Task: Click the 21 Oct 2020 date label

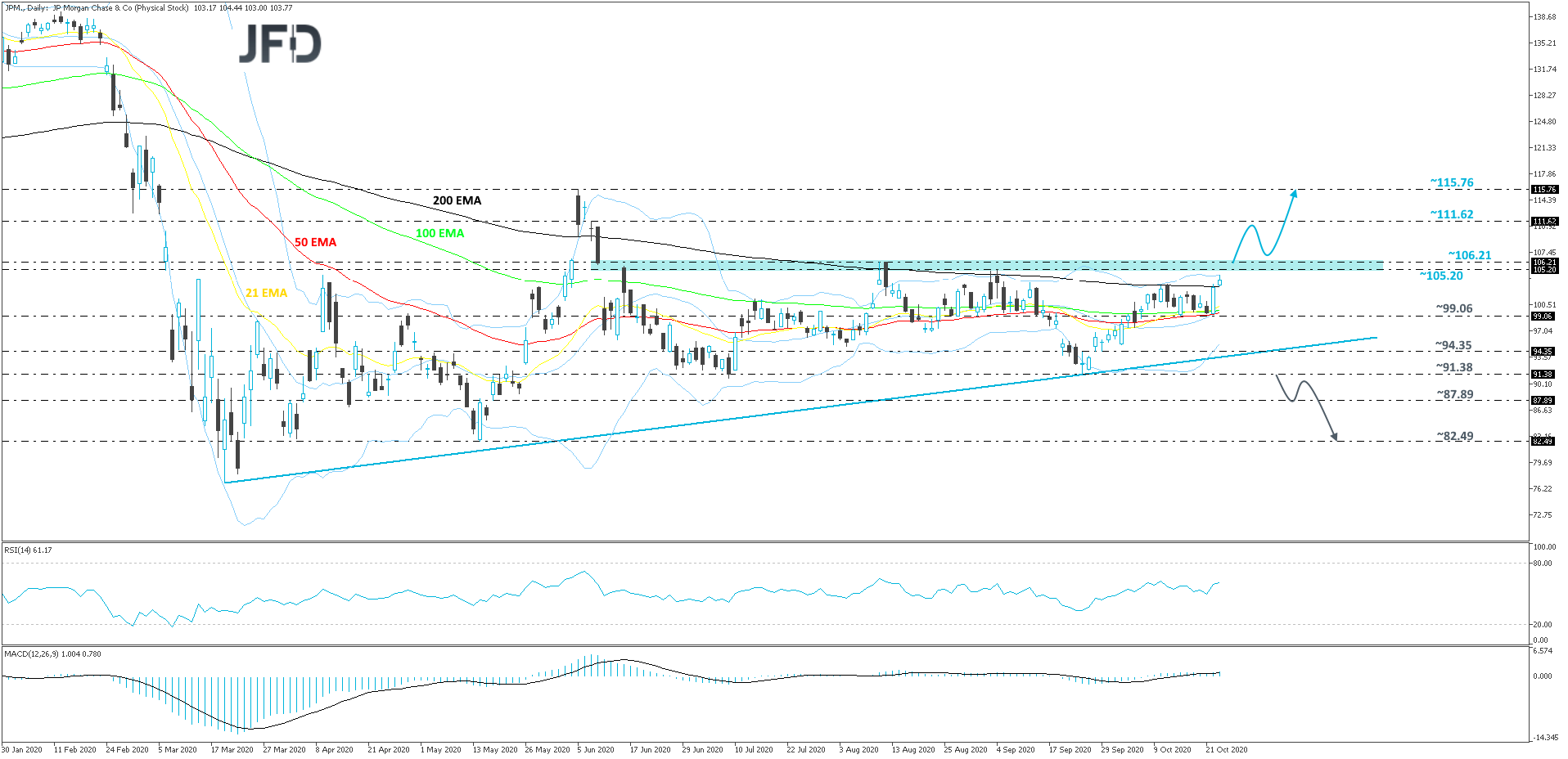Action: pyautogui.click(x=1227, y=749)
